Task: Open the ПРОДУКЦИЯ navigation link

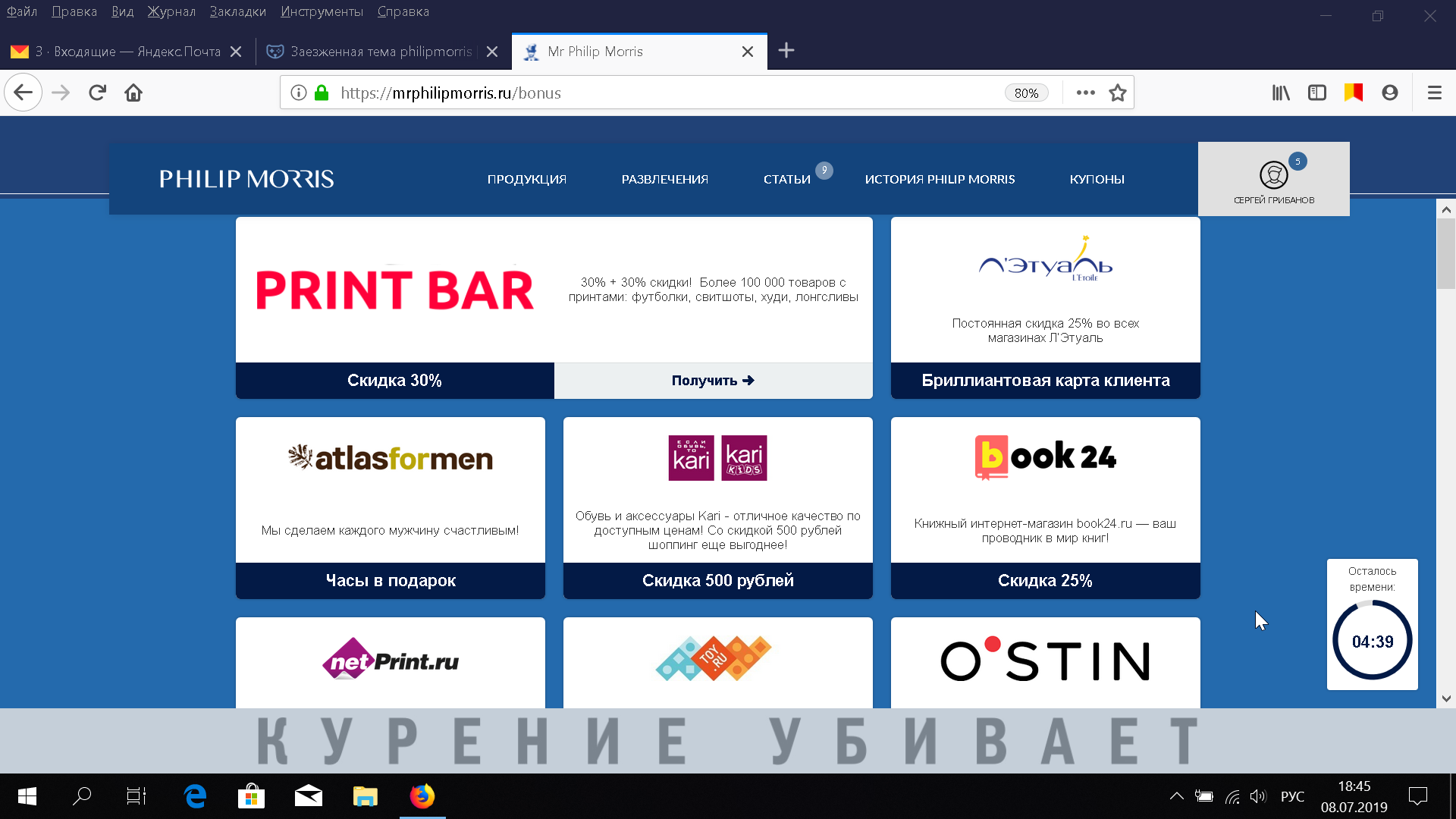Action: pos(527,179)
